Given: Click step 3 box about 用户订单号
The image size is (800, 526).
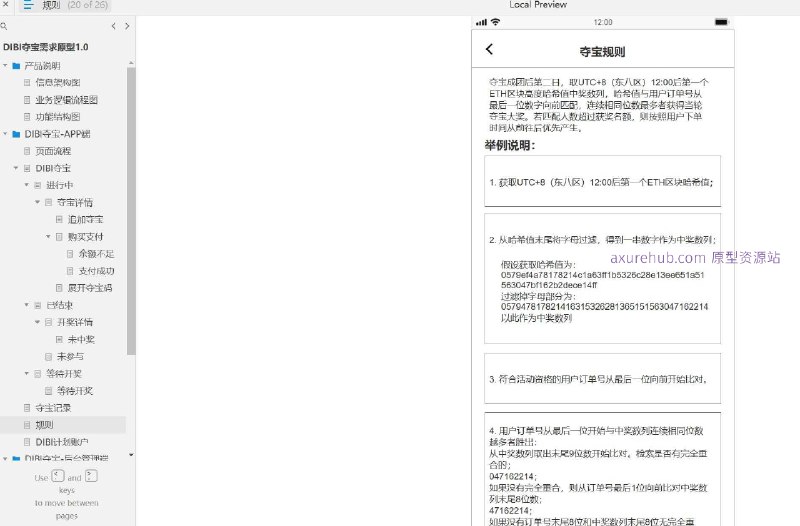Looking at the screenshot, I should (602, 379).
